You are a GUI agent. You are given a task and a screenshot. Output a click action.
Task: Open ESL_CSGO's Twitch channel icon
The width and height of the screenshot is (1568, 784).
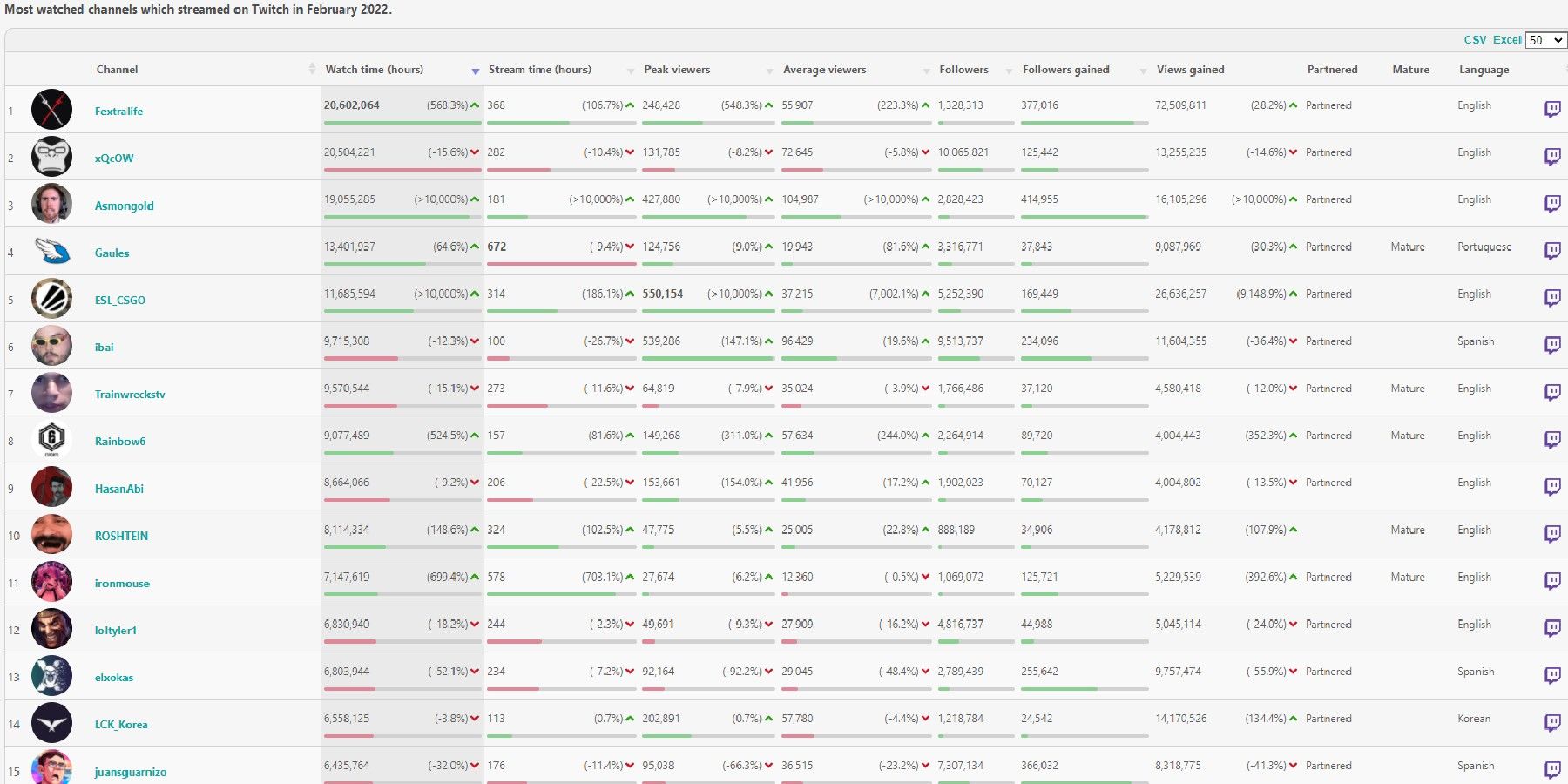pos(1552,298)
